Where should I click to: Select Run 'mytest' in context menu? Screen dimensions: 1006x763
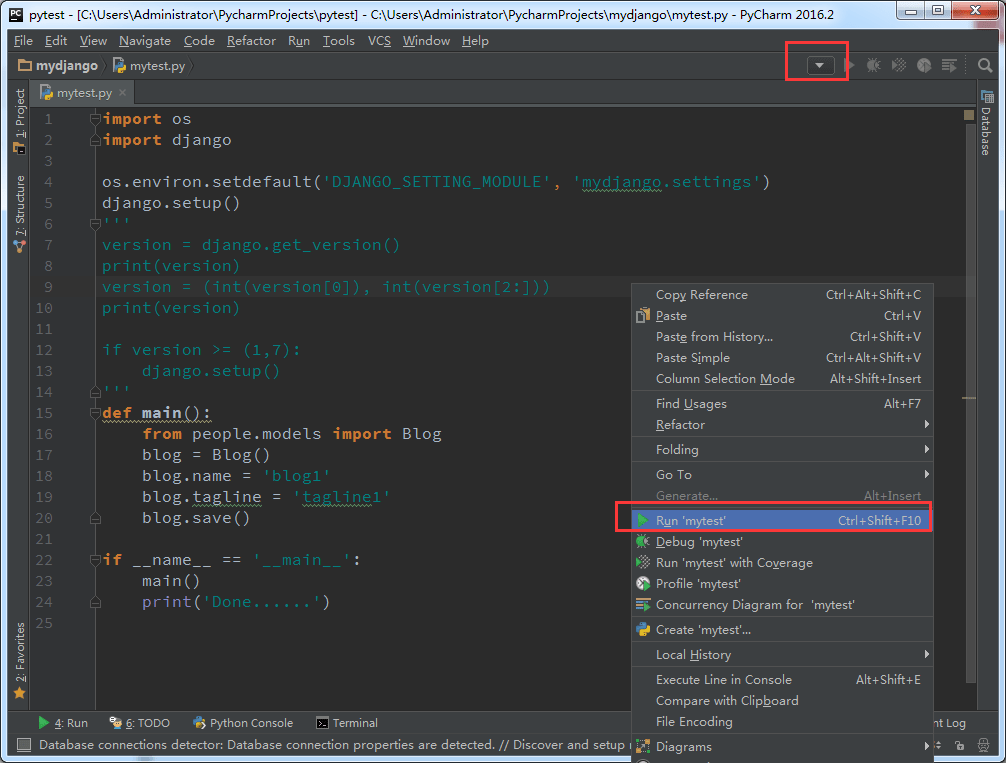point(782,520)
